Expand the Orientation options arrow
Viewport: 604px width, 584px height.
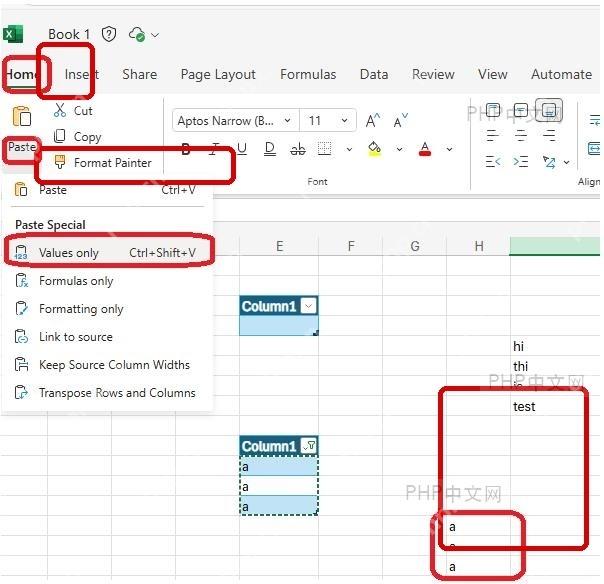(x=566, y=162)
